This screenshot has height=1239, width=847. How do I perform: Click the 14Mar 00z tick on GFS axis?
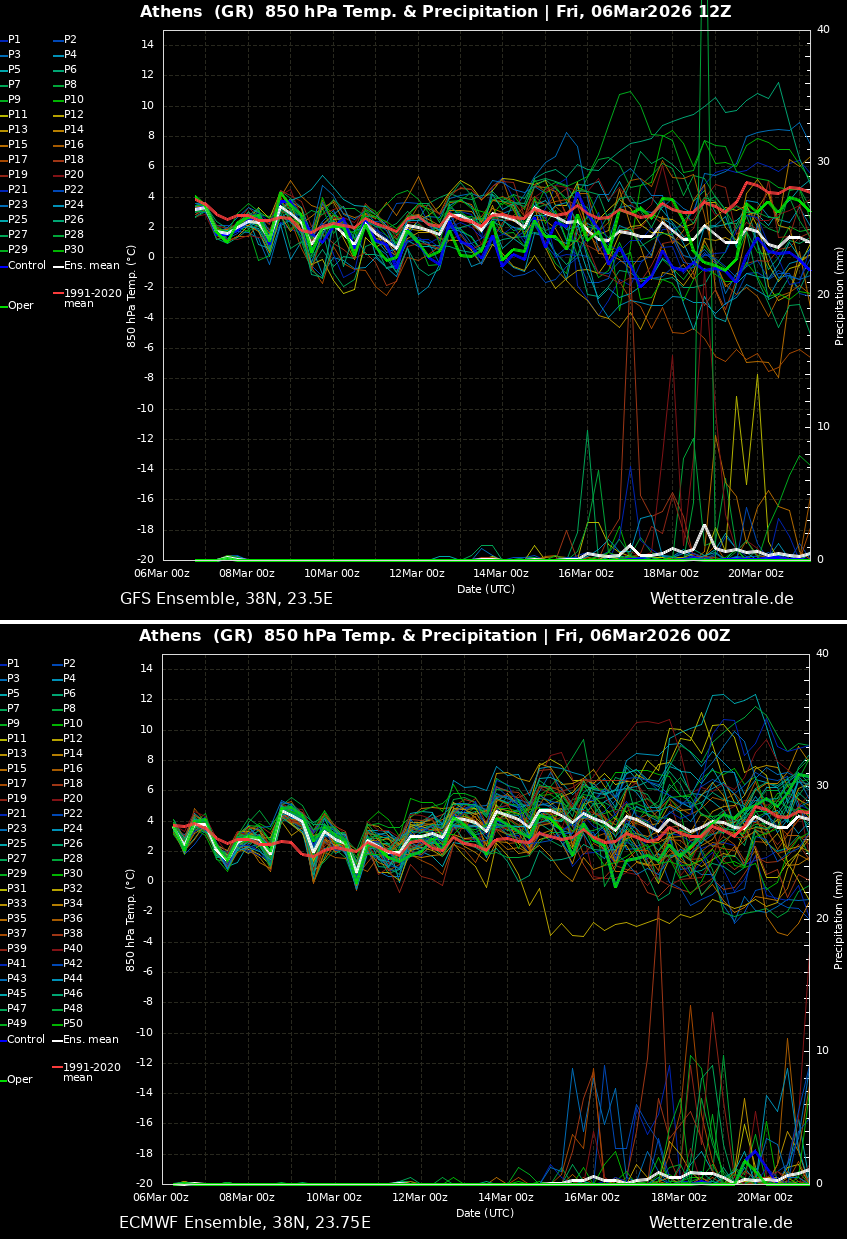501,573
